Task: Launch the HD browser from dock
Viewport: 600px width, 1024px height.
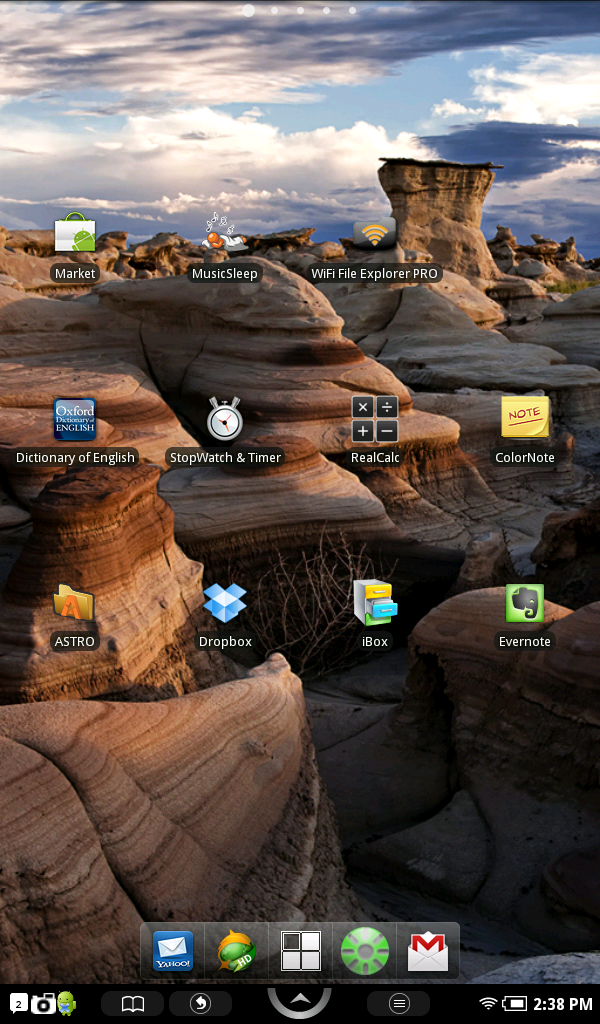Action: tap(236, 952)
